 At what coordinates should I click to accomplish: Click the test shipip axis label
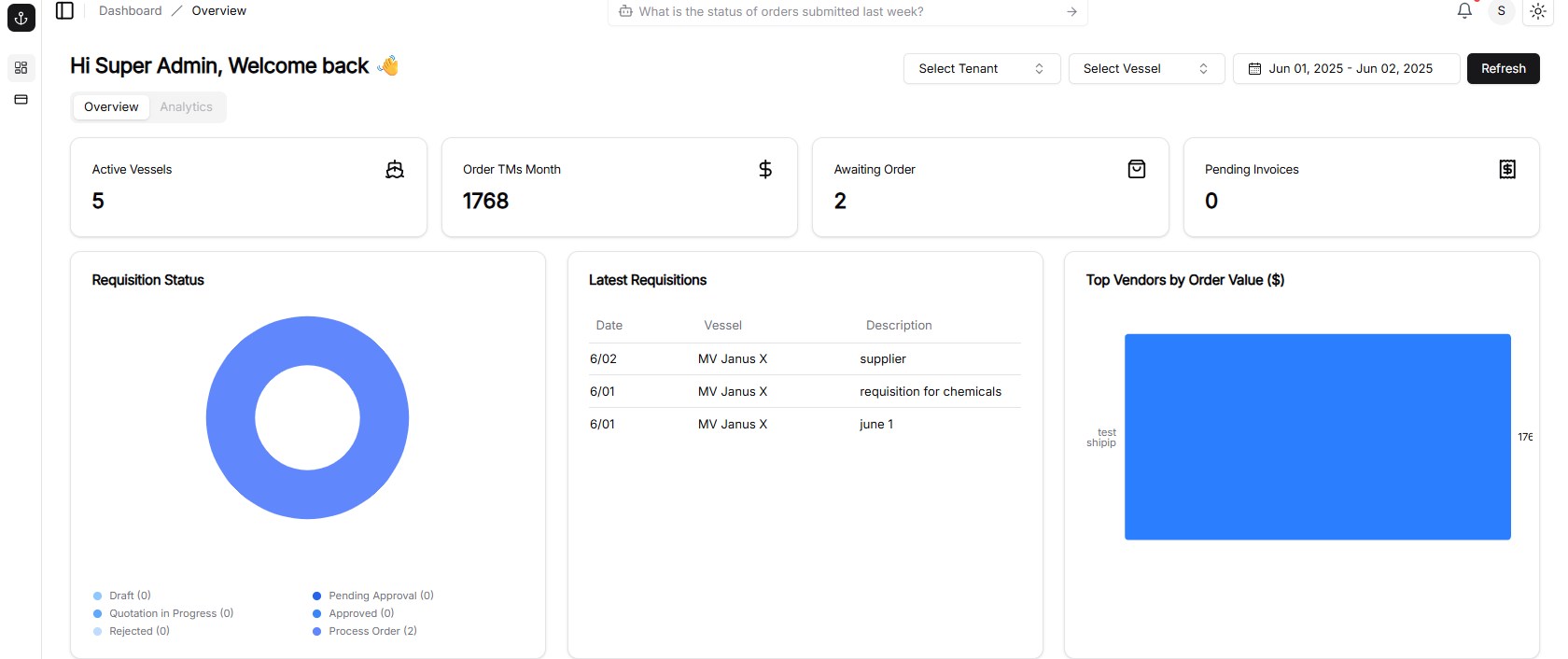(x=1102, y=437)
